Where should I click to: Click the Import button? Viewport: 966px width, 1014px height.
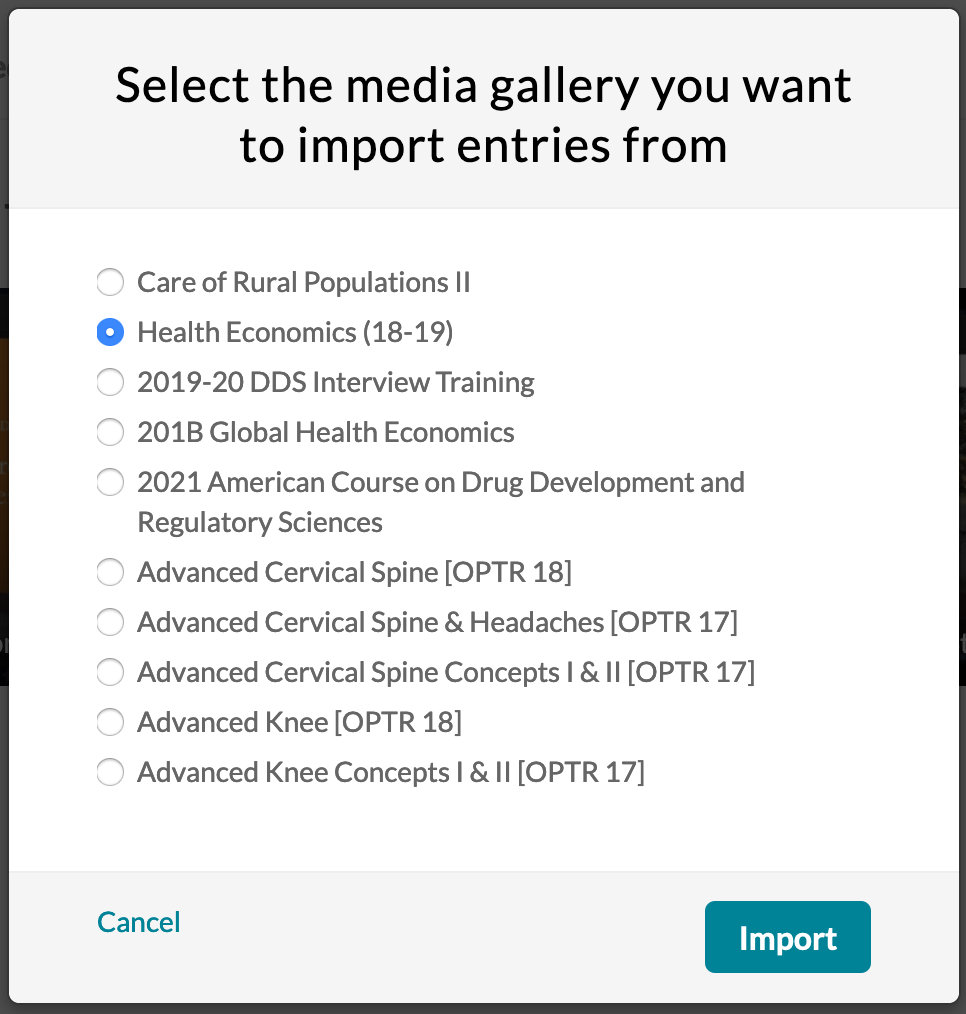787,937
